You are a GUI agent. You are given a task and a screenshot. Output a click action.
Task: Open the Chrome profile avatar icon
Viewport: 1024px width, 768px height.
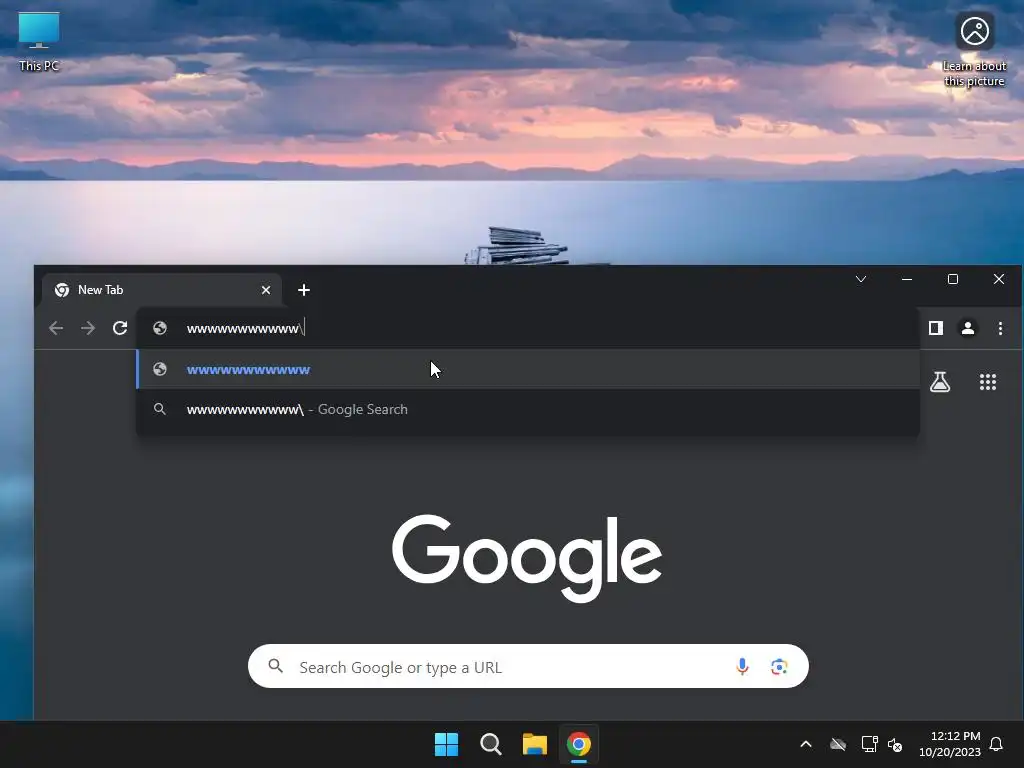968,328
